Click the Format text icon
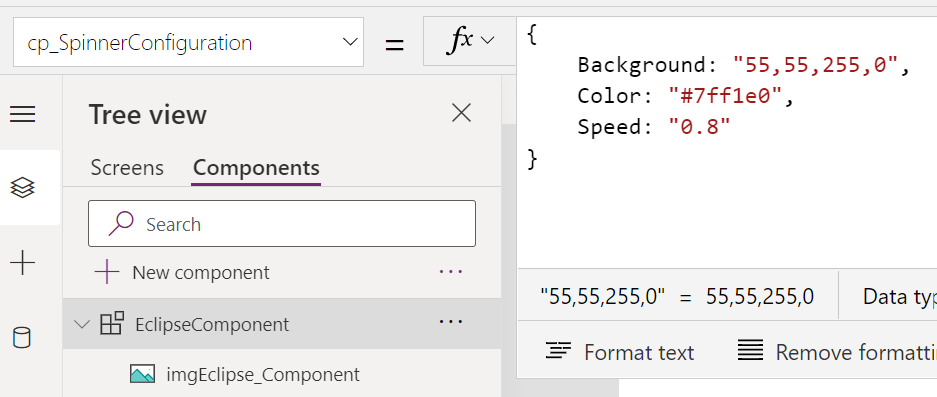 point(558,351)
